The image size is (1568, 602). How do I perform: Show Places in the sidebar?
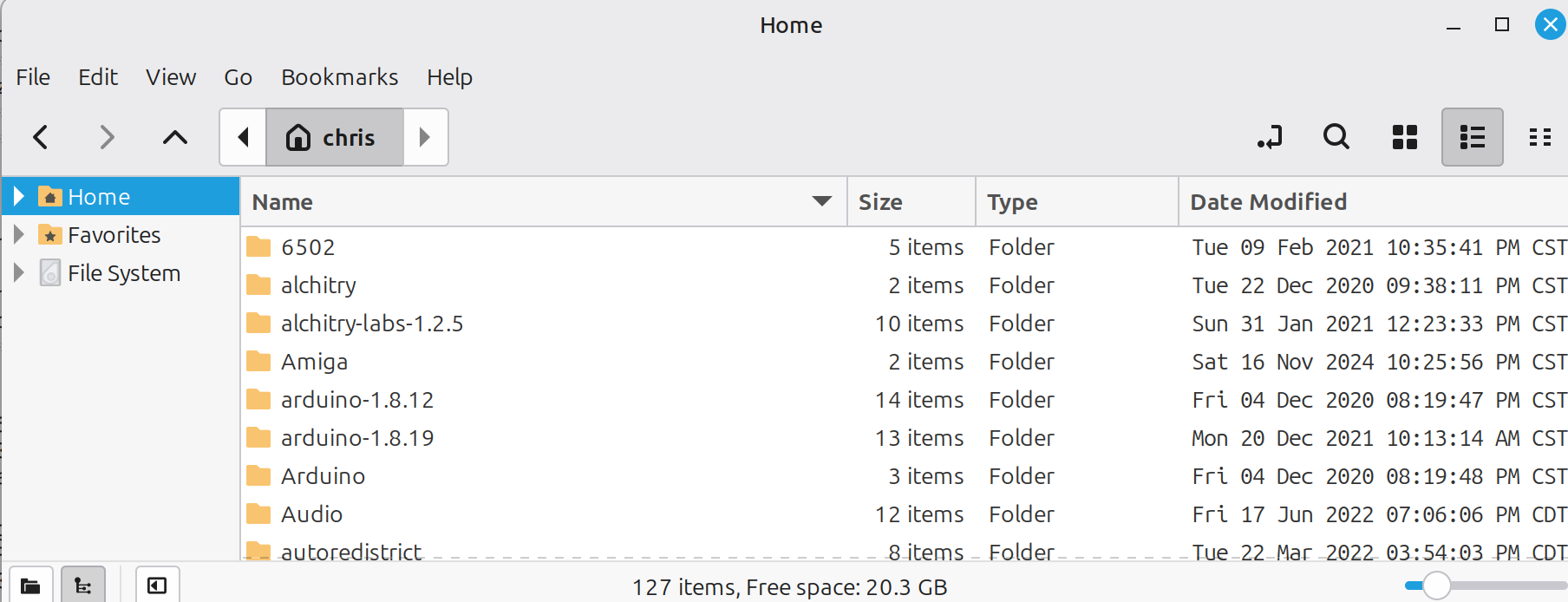pos(31,586)
